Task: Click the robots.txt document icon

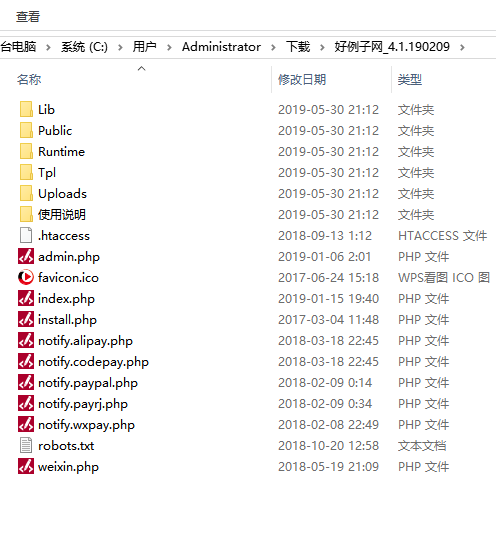Action: point(26,445)
